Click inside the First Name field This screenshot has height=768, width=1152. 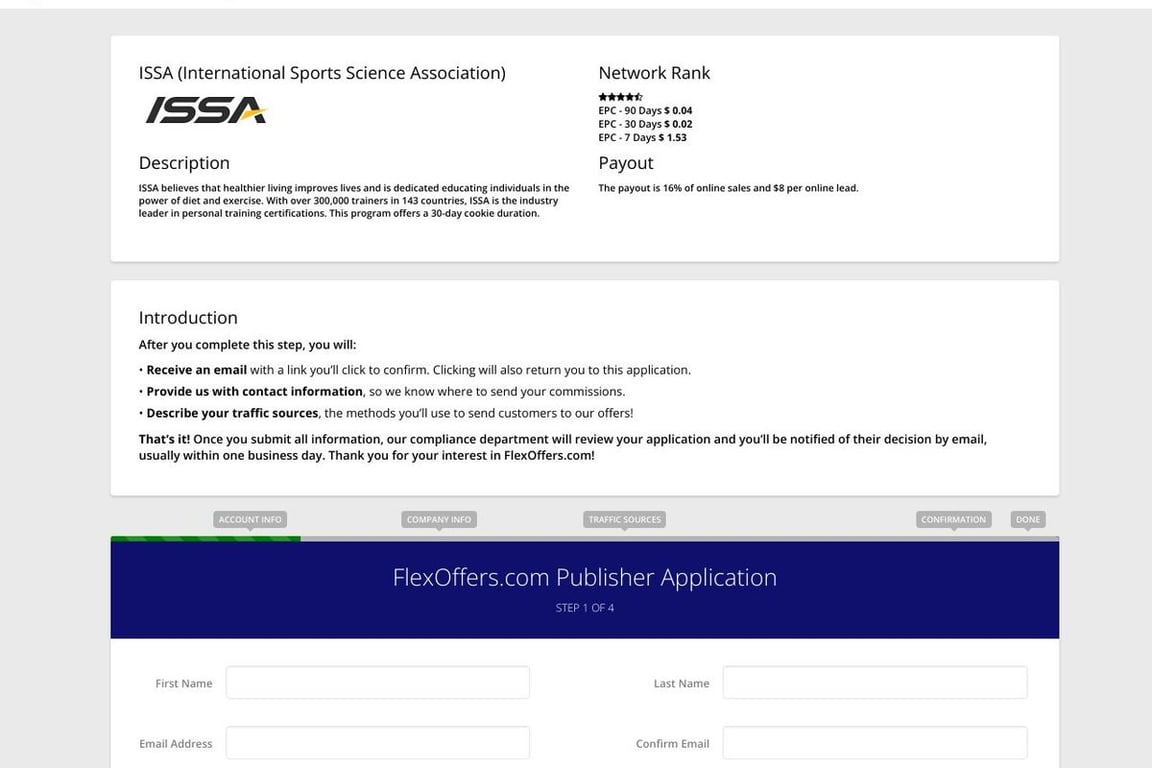pos(377,682)
